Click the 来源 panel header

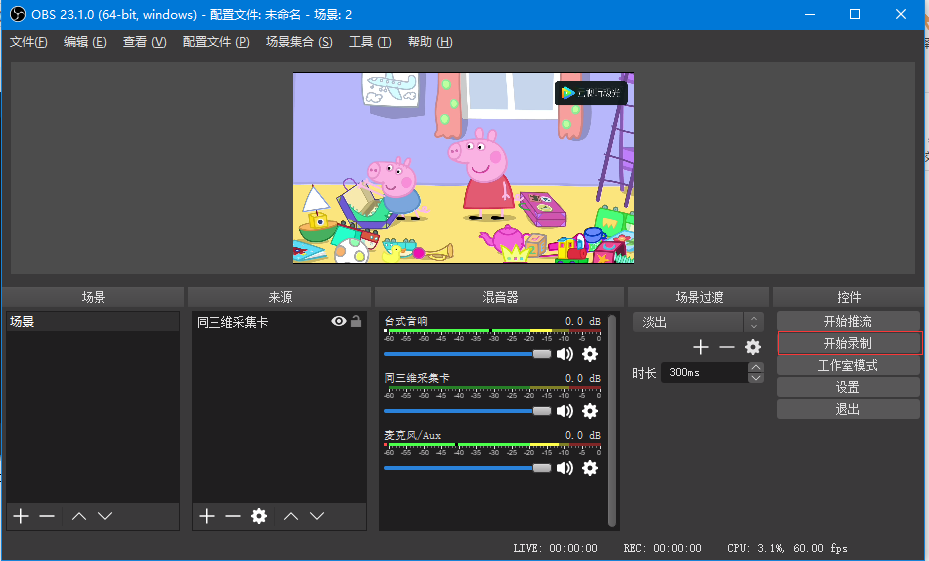pos(280,297)
